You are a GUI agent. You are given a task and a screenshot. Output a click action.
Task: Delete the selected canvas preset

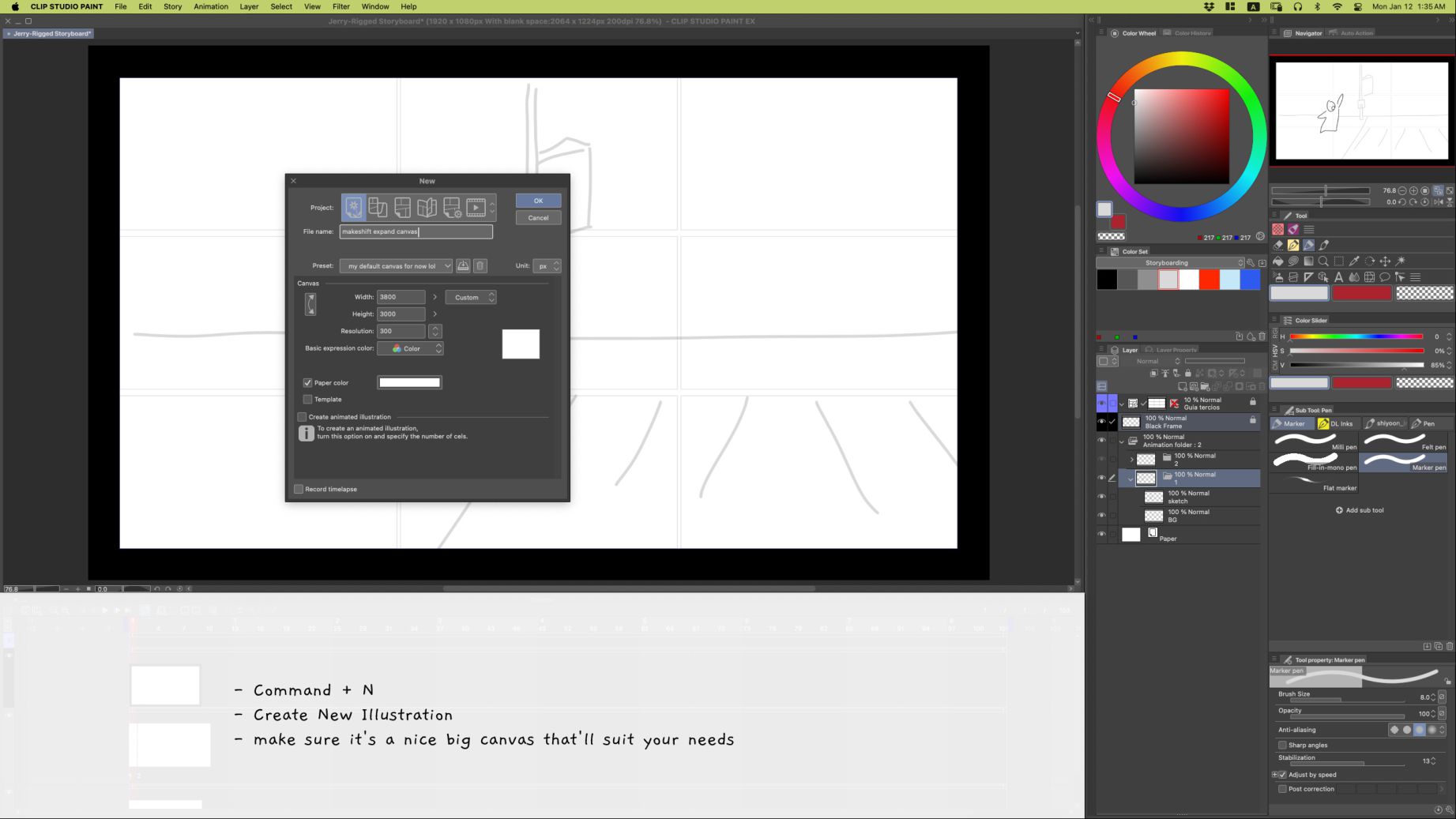[480, 266]
